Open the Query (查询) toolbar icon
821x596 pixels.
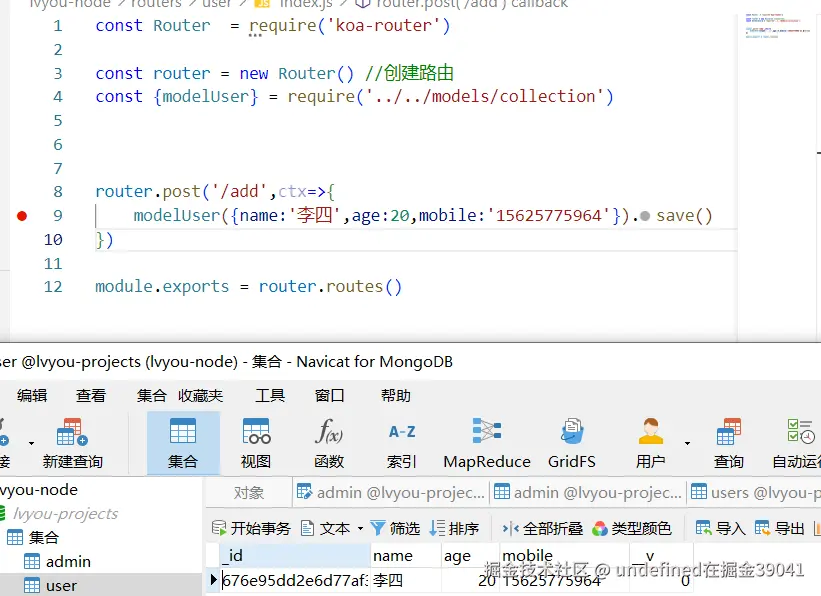pyautogui.click(x=728, y=444)
